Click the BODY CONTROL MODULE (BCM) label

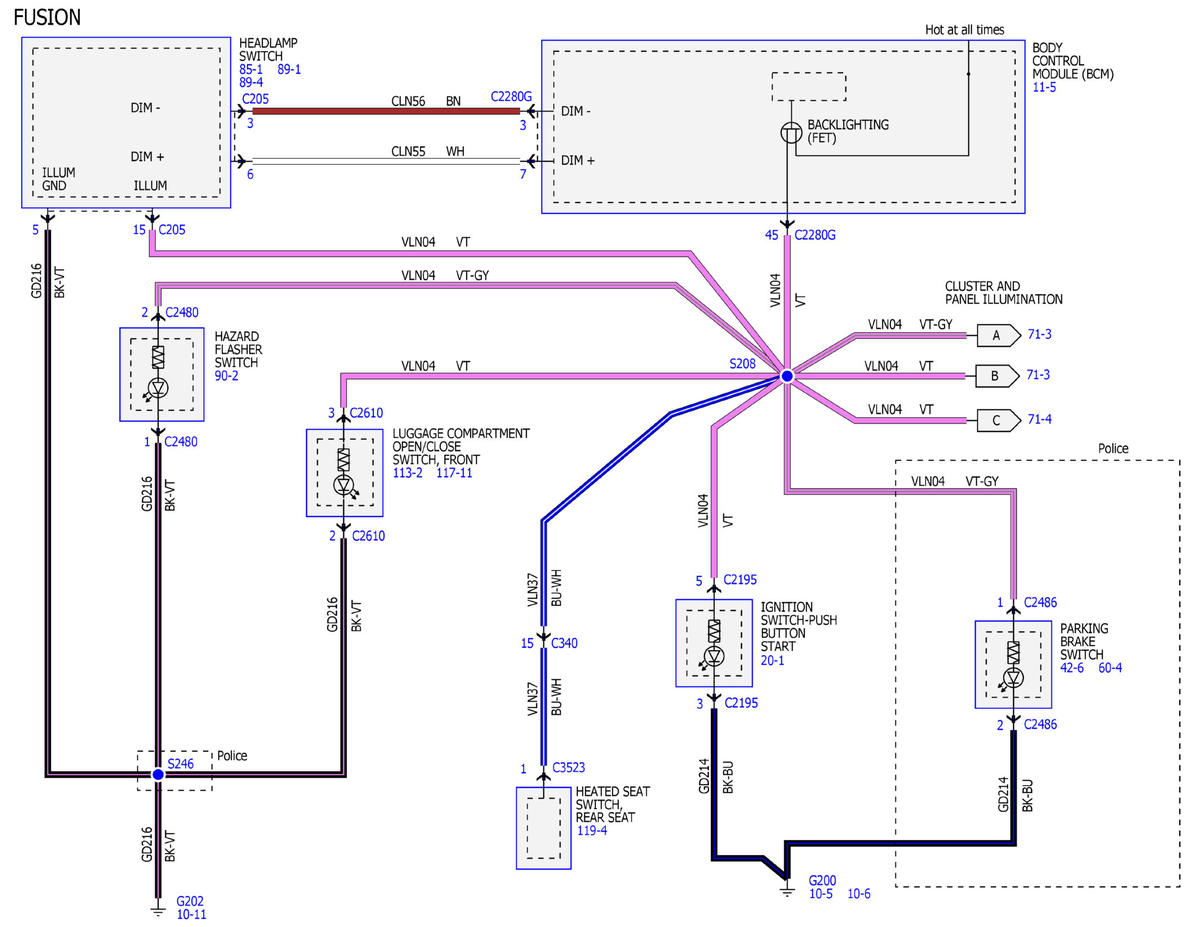pyautogui.click(x=1073, y=61)
